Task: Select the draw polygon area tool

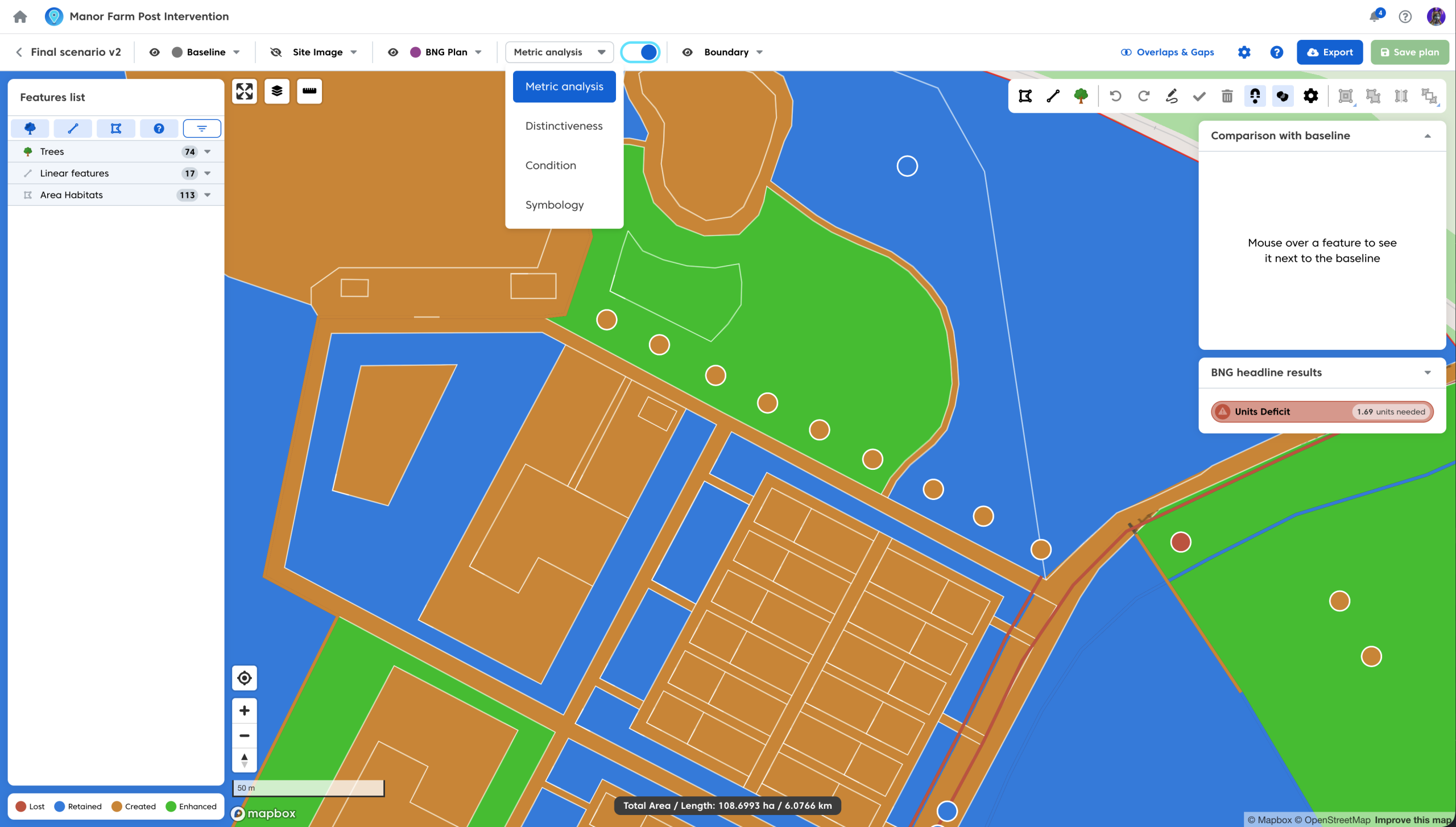Action: [x=1025, y=96]
